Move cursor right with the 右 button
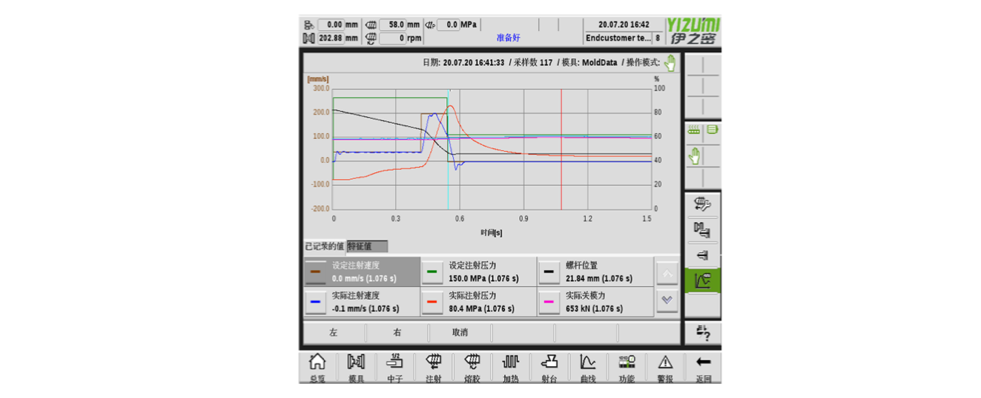 pyautogui.click(x=397, y=333)
